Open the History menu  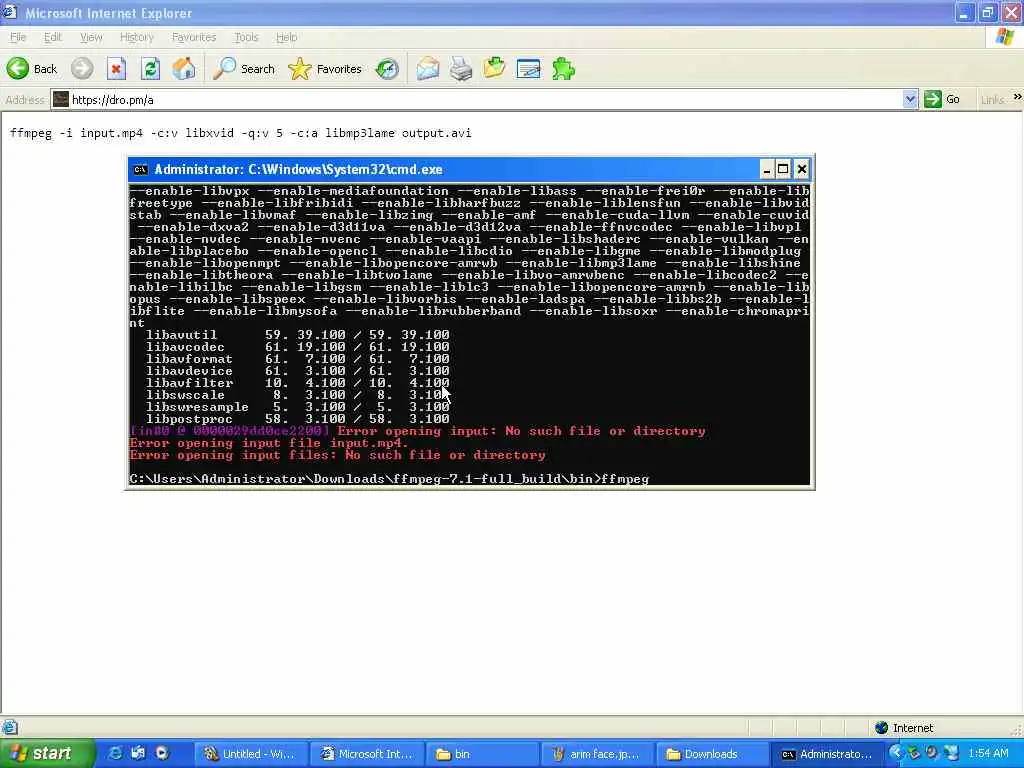pyautogui.click(x=136, y=37)
